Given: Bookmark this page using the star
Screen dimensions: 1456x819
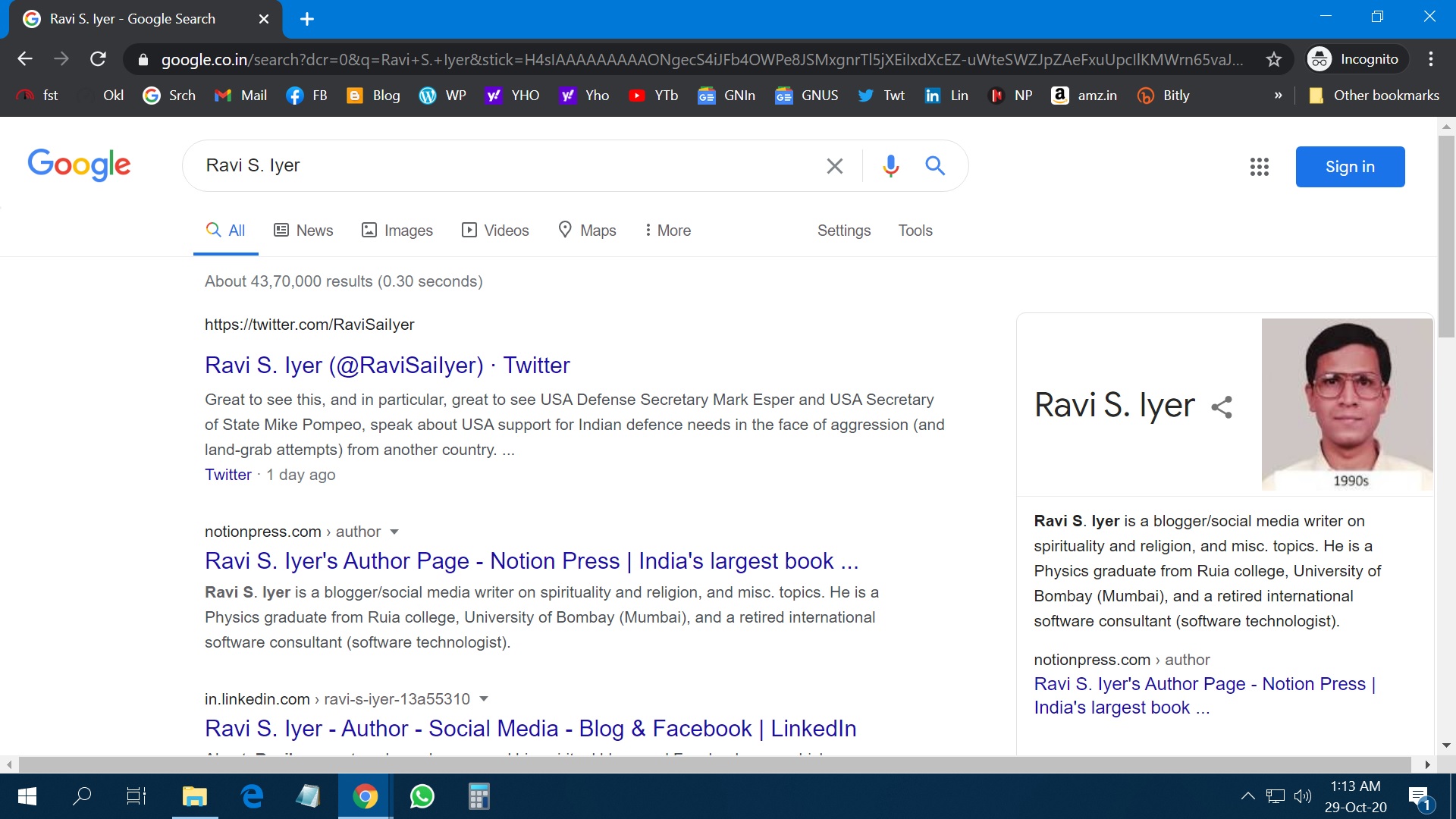Looking at the screenshot, I should [1275, 58].
